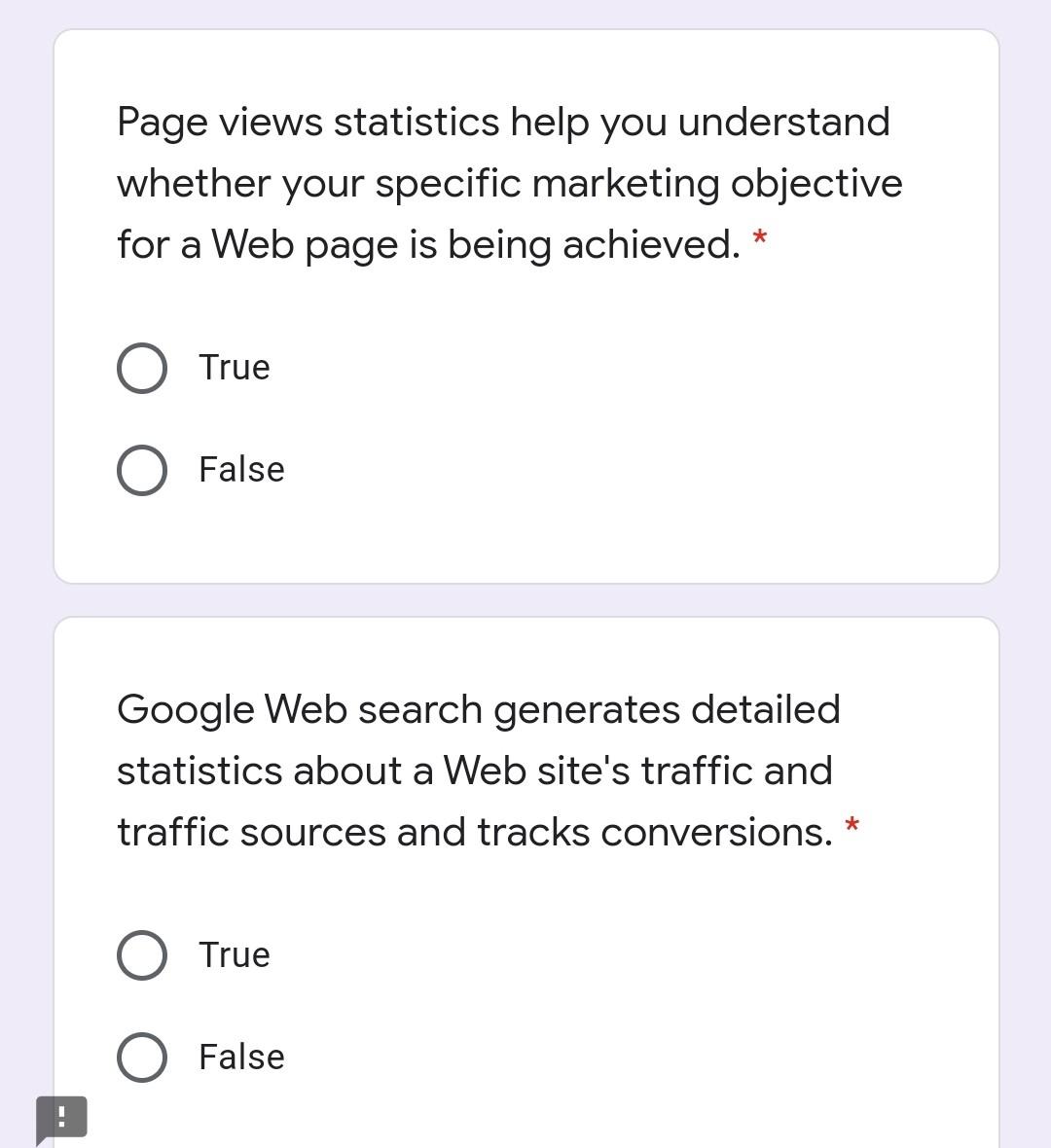Click the exclamation bubble at bottom left

(60, 1119)
